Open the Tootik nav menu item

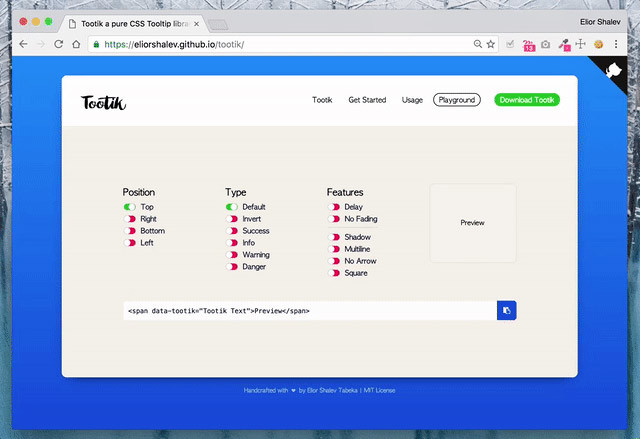pyautogui.click(x=322, y=100)
